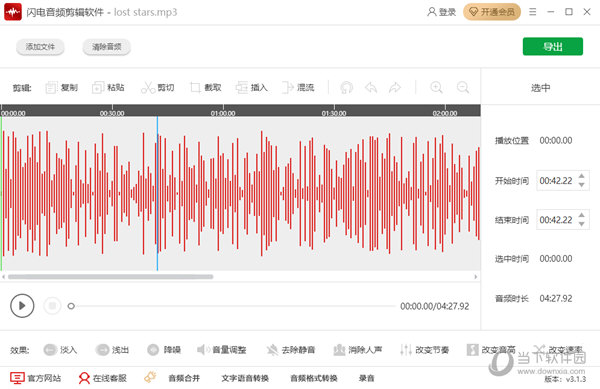Click the horizontal waveform scrollbar thumb
Viewport: 600px width, 389px height.
pos(111,277)
